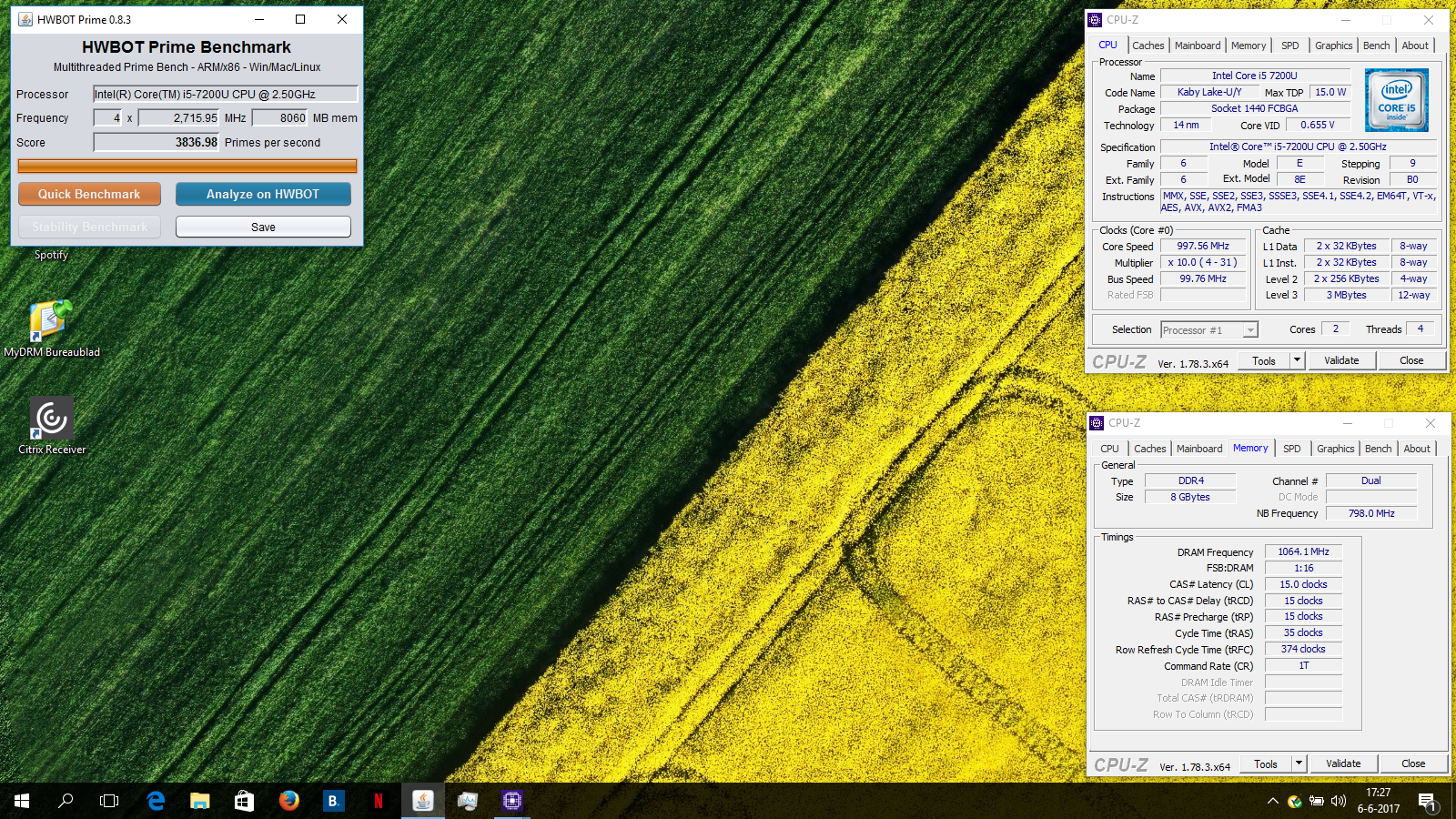Click Save button in HWBOT Prime

(263, 227)
